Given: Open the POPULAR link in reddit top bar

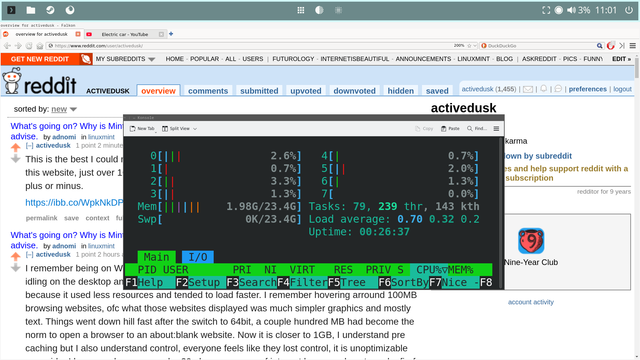Looking at the screenshot, I should coord(204,59).
